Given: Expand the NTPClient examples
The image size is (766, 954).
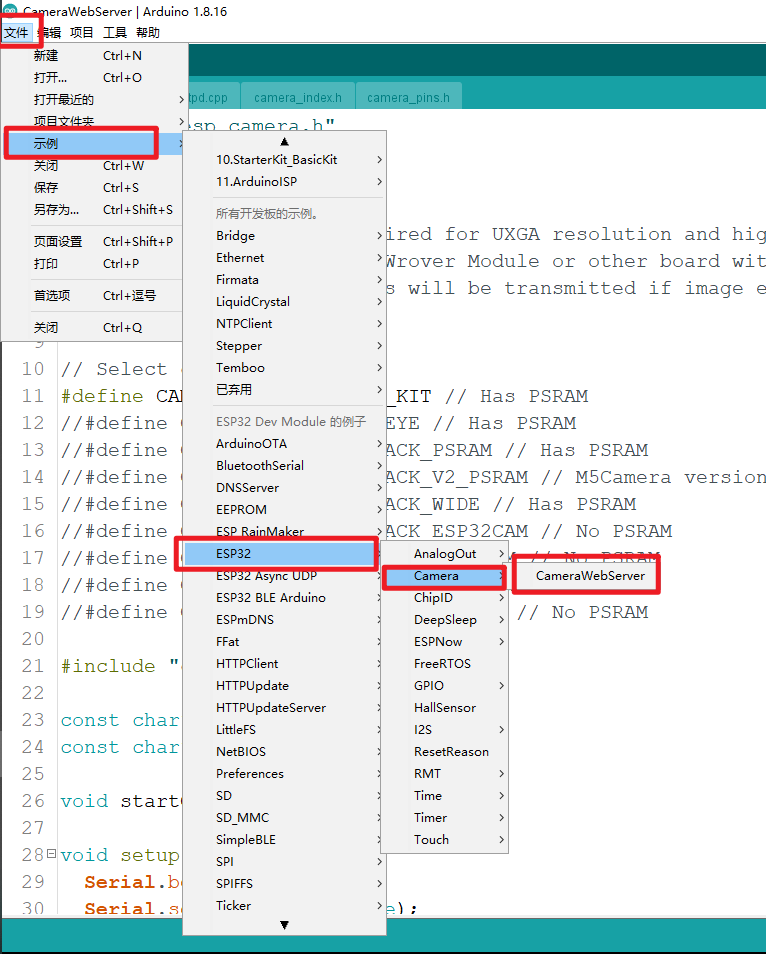Looking at the screenshot, I should pyautogui.click(x=284, y=324).
